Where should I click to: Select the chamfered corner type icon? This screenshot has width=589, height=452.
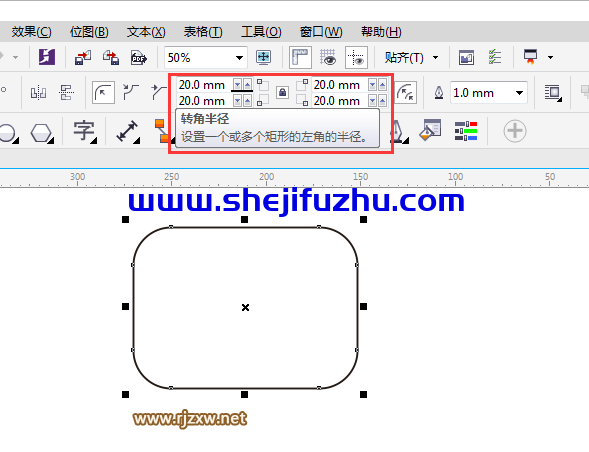[x=159, y=92]
